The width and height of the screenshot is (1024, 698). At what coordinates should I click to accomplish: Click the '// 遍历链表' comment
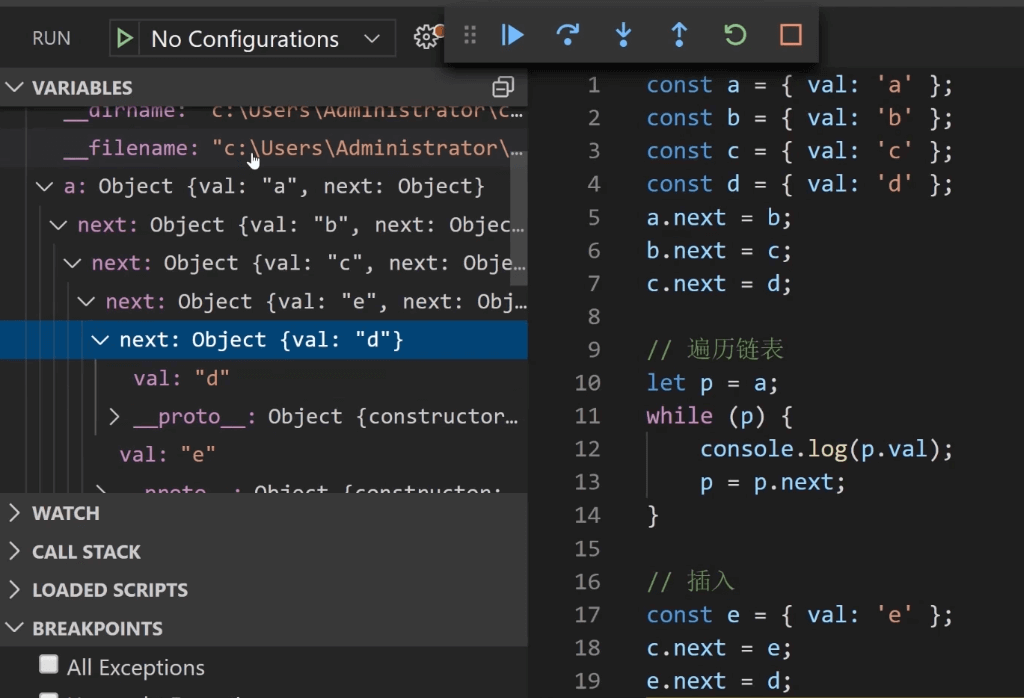tap(714, 349)
